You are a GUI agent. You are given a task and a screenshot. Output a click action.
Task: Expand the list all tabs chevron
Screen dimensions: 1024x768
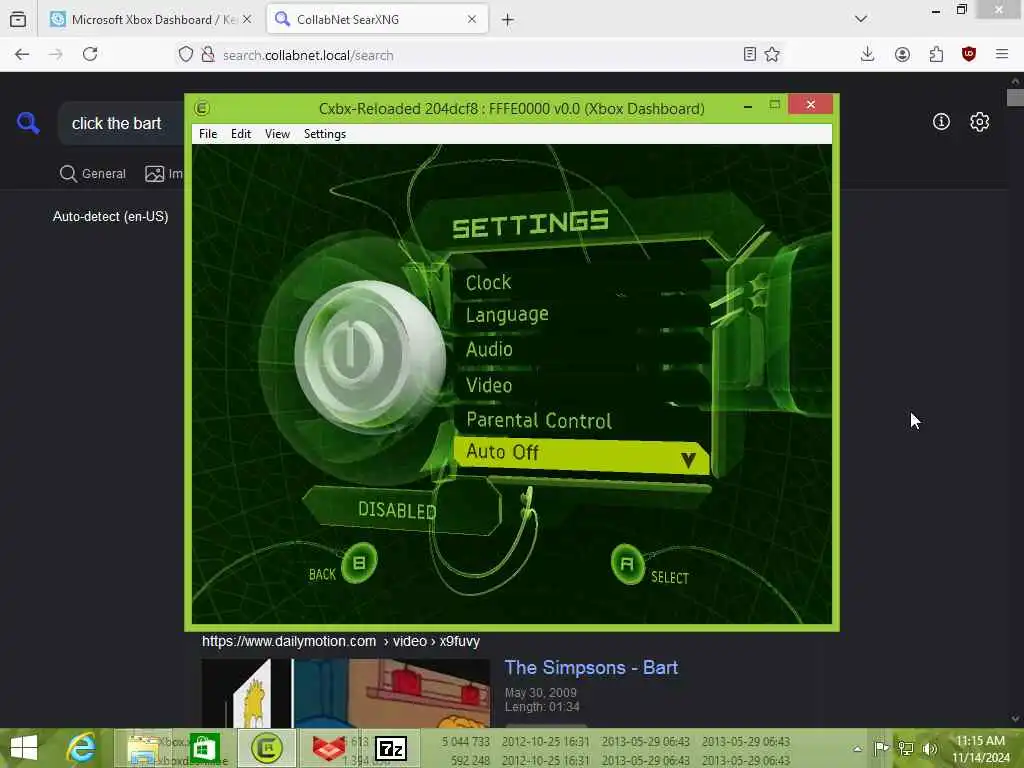coord(861,19)
